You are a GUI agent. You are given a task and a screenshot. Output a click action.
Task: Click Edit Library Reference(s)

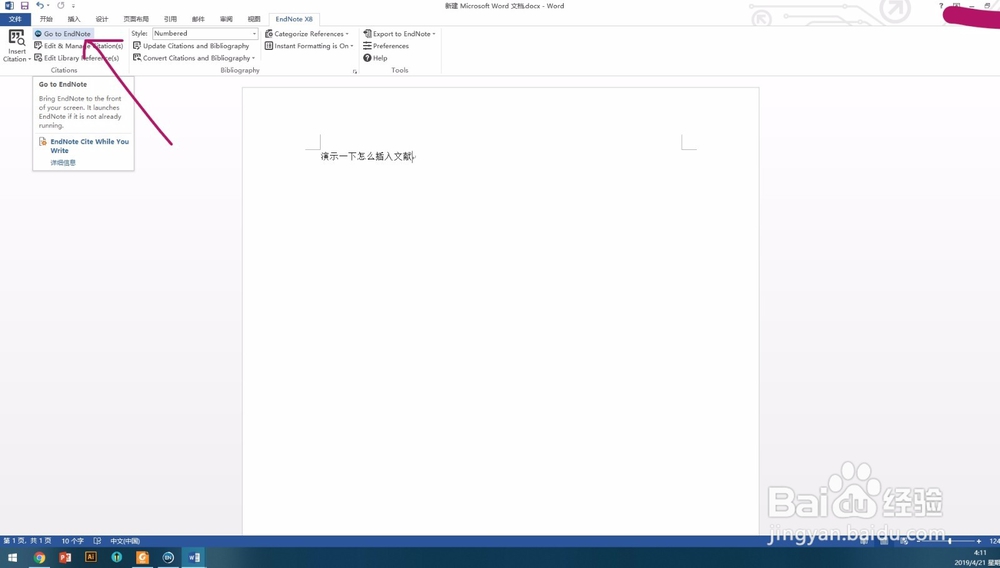pyautogui.click(x=77, y=58)
